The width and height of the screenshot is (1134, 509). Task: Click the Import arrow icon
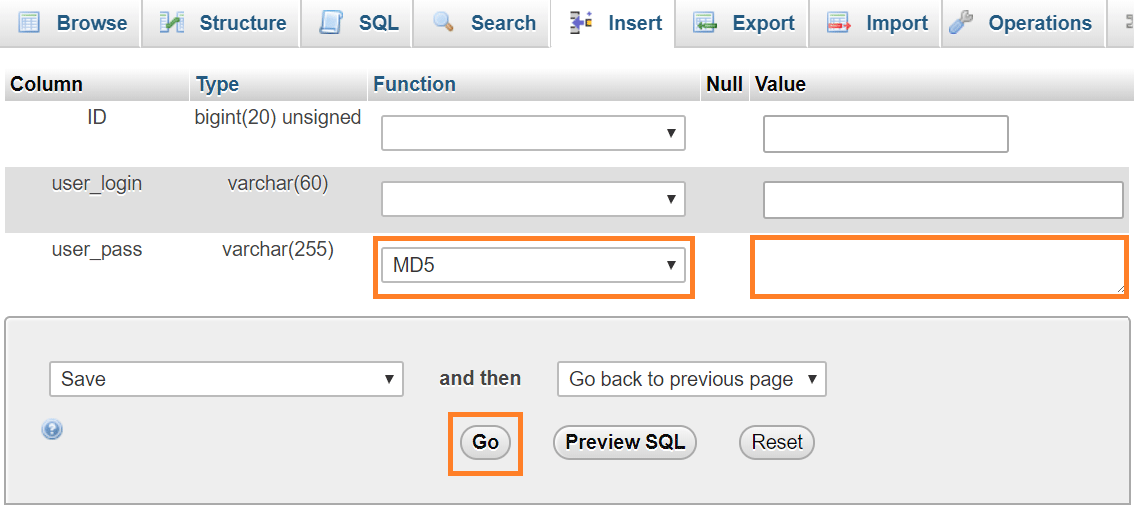(x=839, y=22)
